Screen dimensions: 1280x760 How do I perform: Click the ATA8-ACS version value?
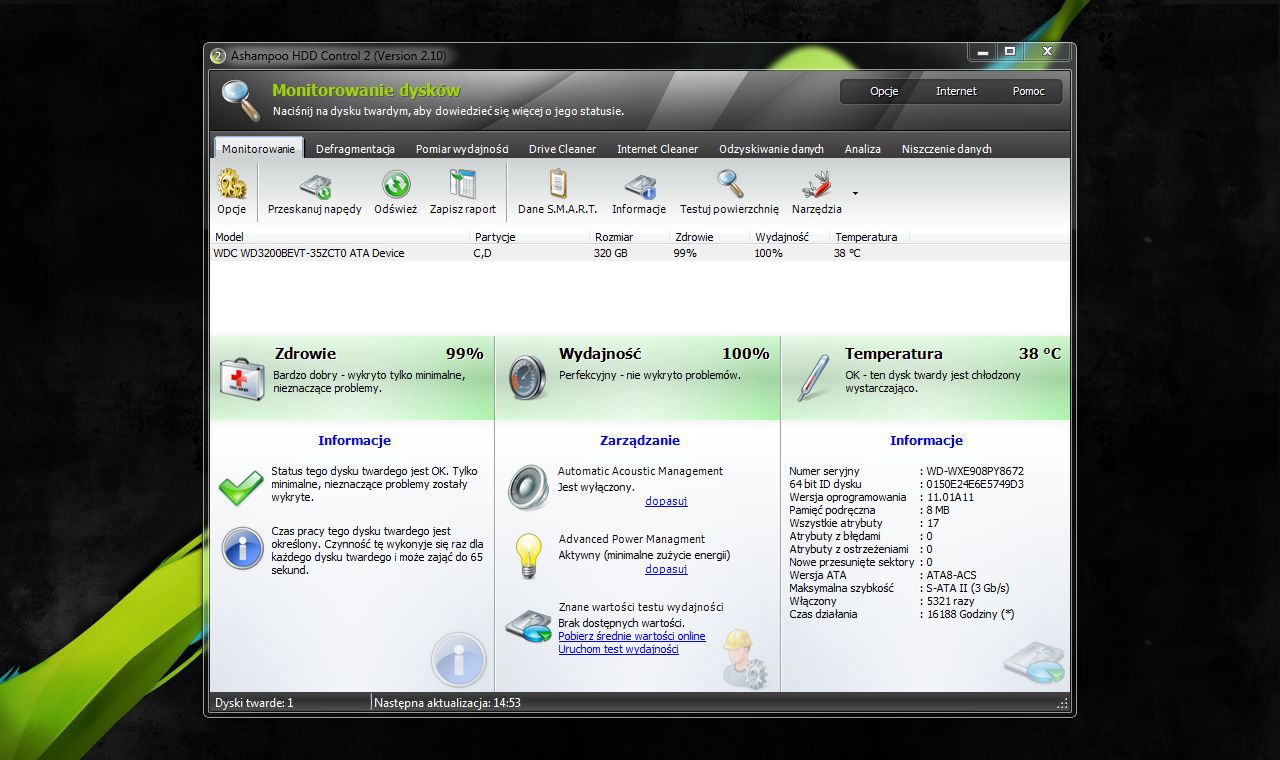[x=952, y=575]
